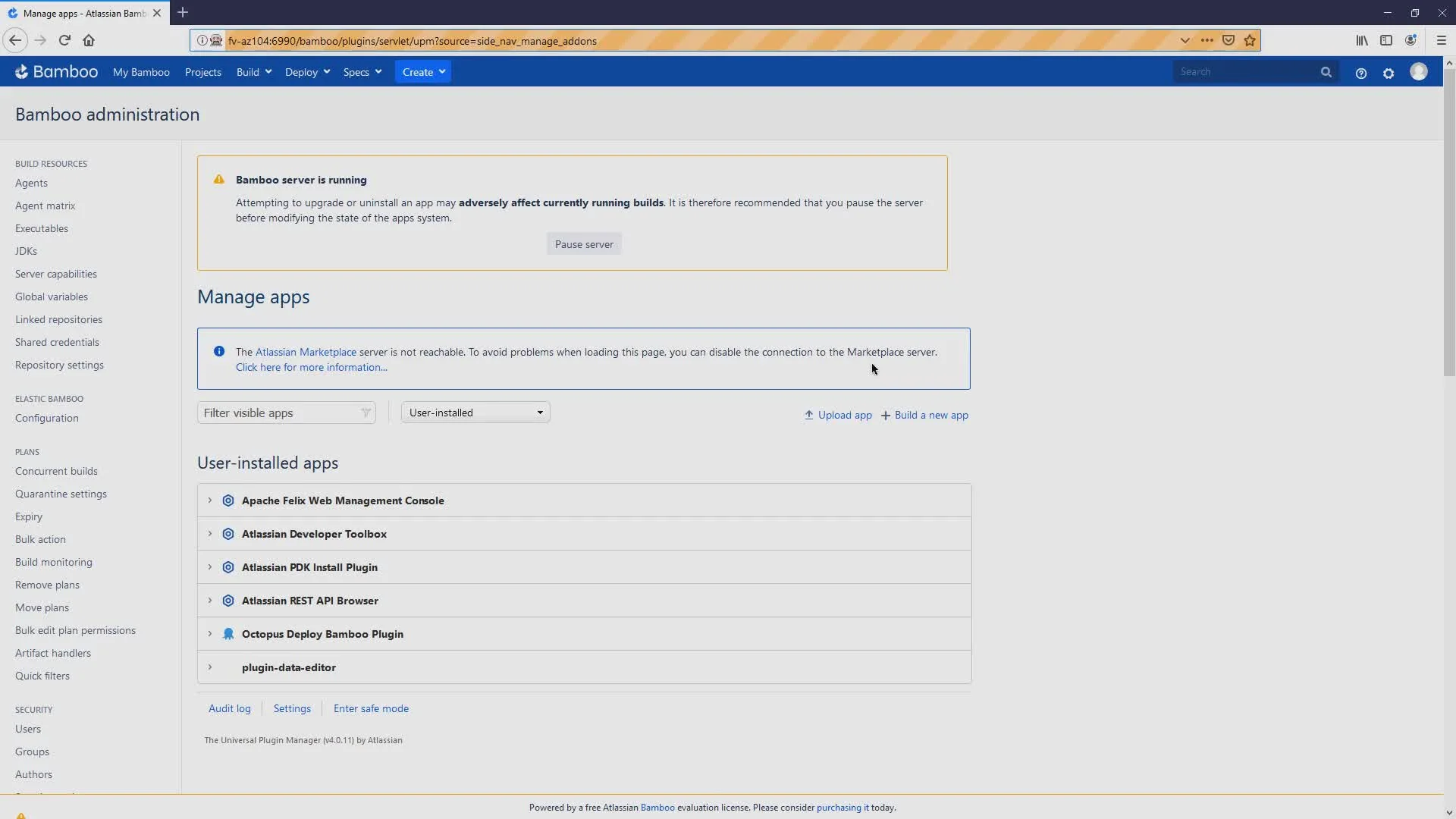The image size is (1456, 819).
Task: Click the Pause server button
Action: [584, 243]
